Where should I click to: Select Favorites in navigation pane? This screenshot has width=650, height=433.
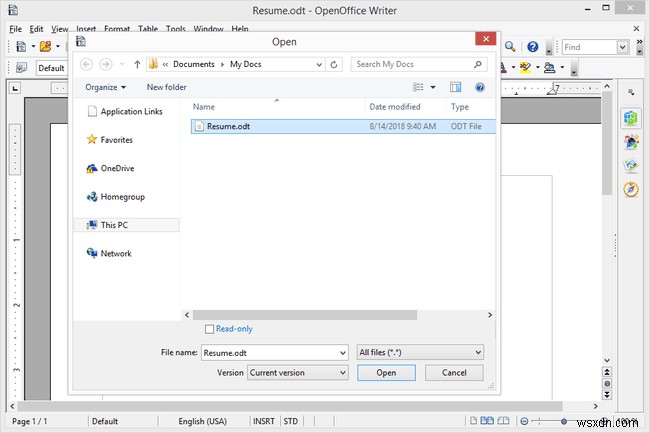(x=110, y=140)
